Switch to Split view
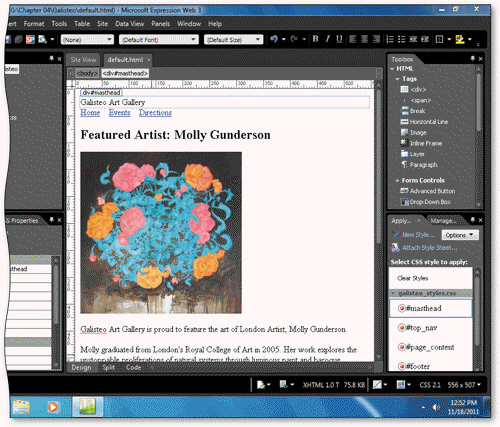The height and width of the screenshot is (427, 500). tap(109, 367)
